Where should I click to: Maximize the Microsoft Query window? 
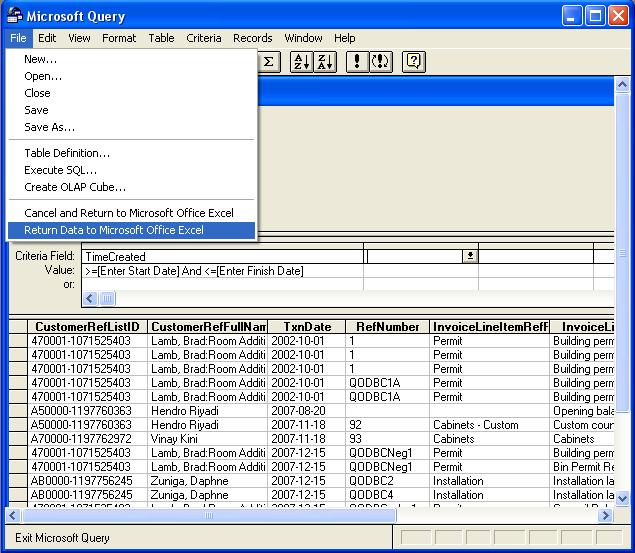595,16
